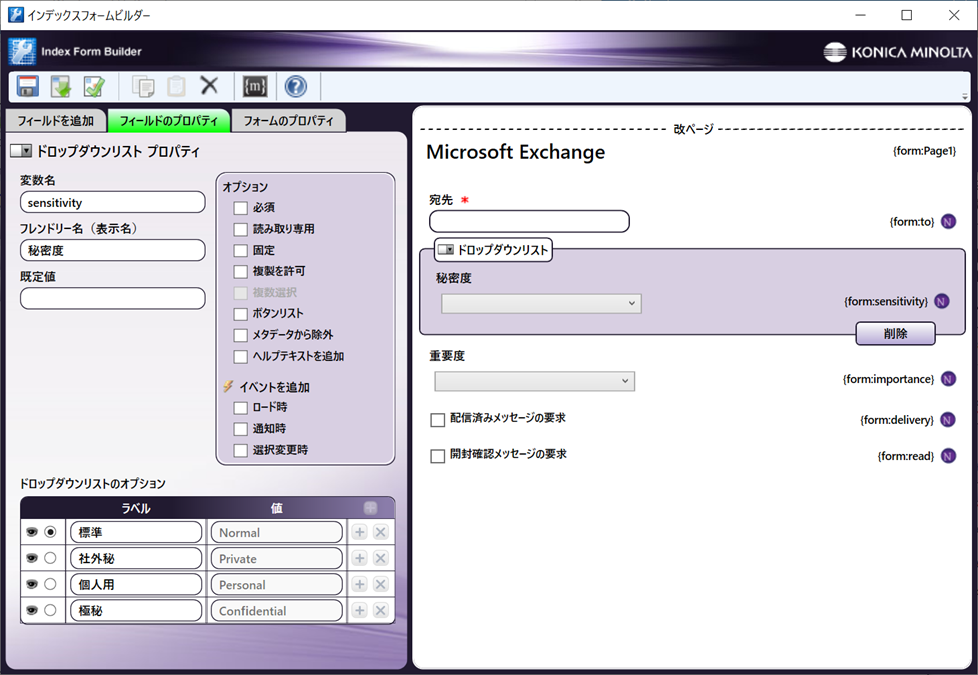Click the N badge next to {form:read}
Screen dimensions: 978x675
[x=948, y=456]
